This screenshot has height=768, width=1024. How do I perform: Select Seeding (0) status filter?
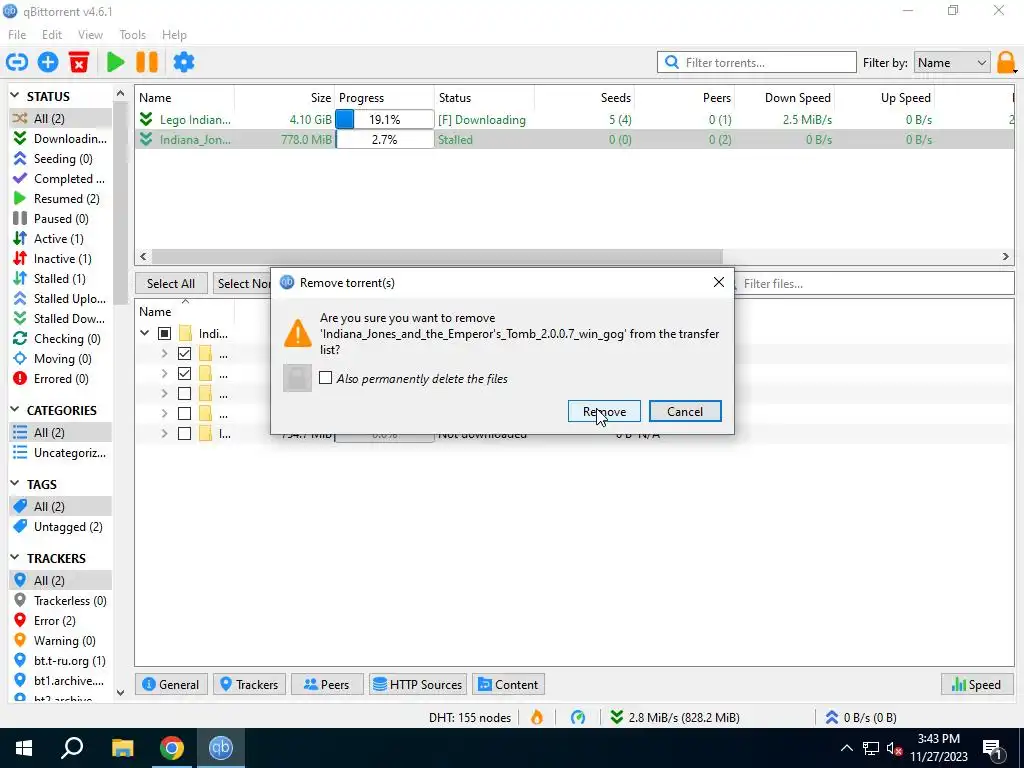60,159
